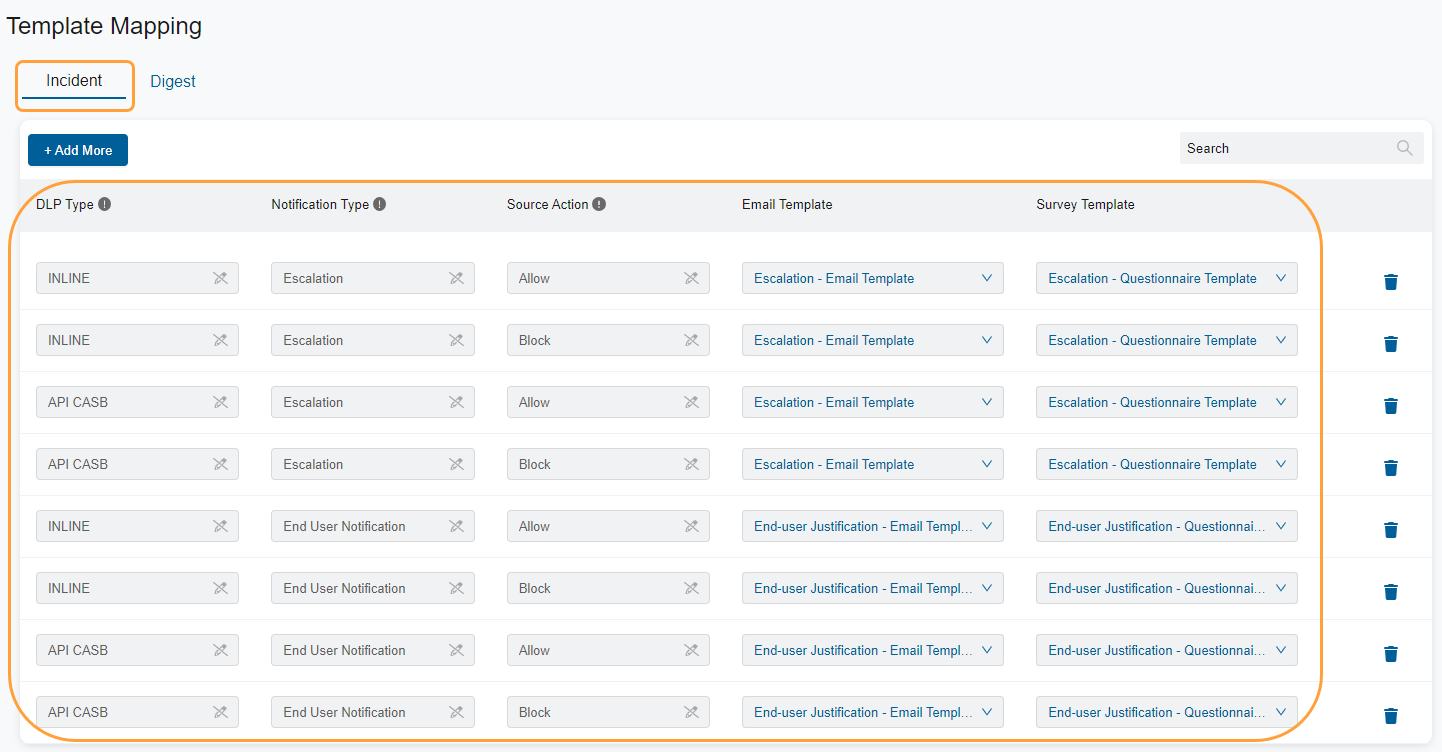1442x752 pixels.
Task: Click the Add More button
Action: (77, 149)
